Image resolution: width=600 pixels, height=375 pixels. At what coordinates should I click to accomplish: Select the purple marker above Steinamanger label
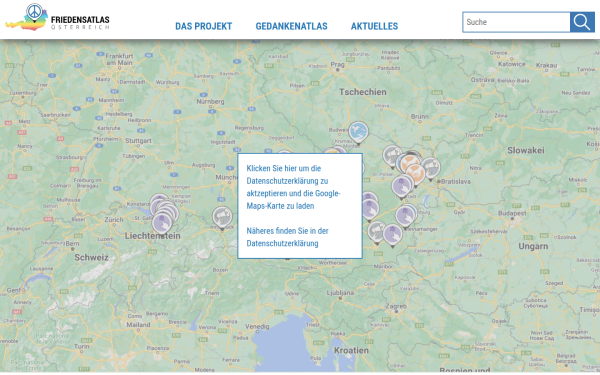[x=405, y=216]
